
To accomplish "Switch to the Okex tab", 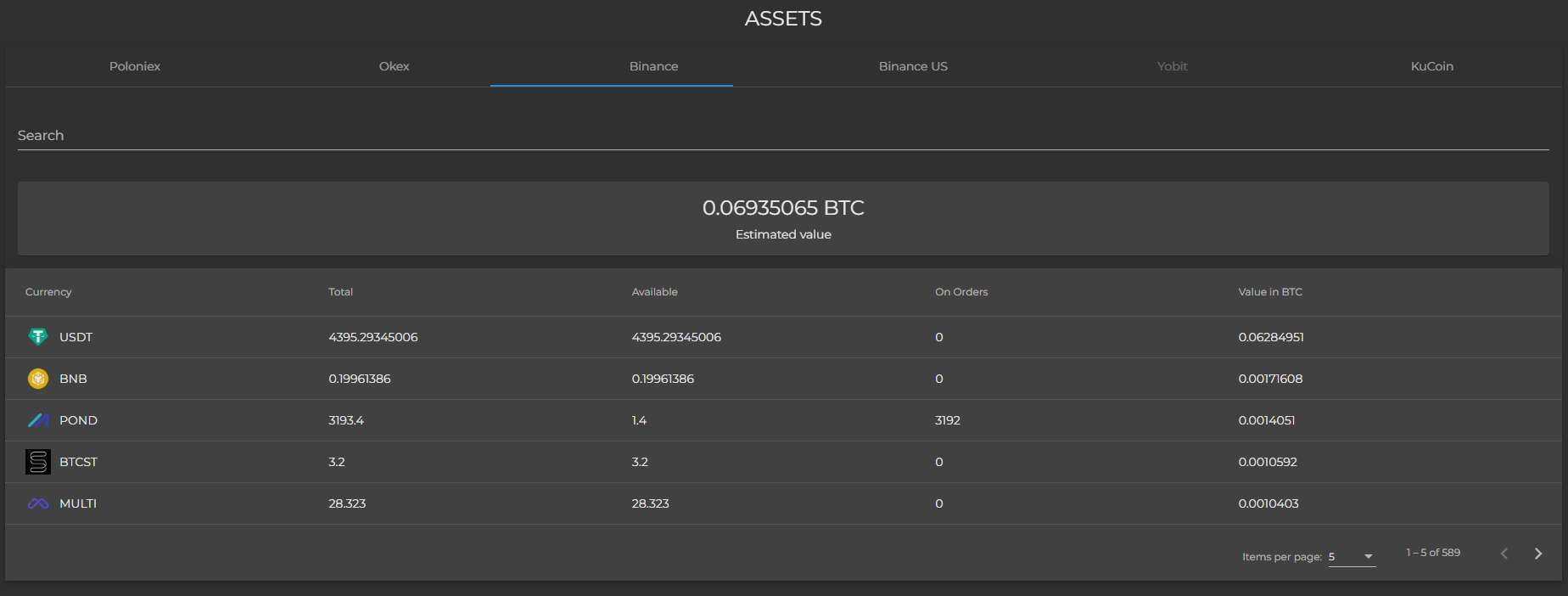I will [x=394, y=66].
